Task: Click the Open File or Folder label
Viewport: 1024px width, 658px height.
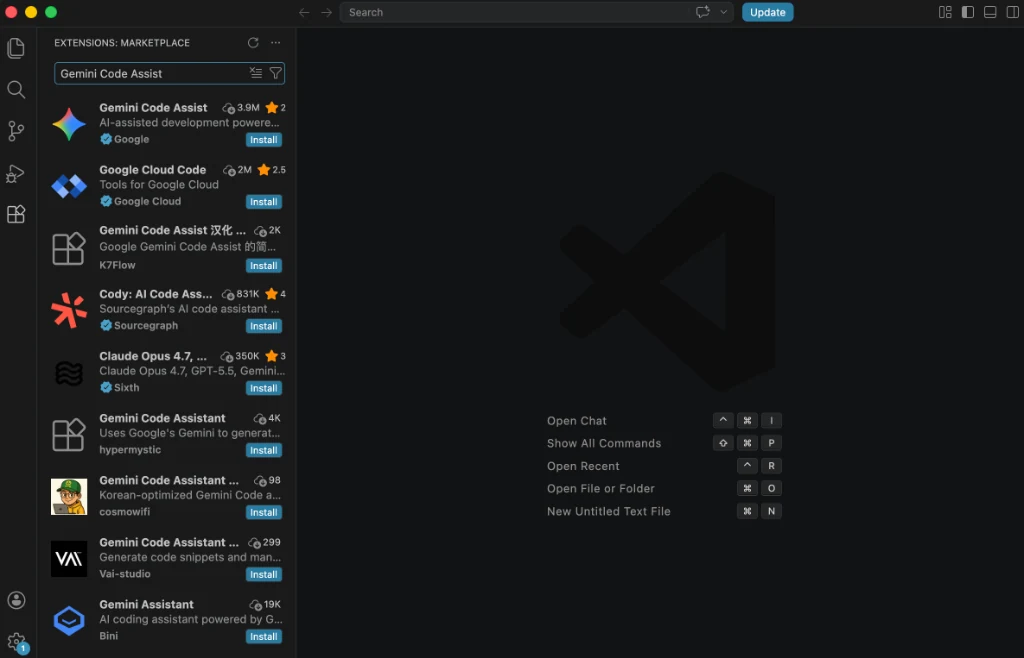Action: coord(601,488)
